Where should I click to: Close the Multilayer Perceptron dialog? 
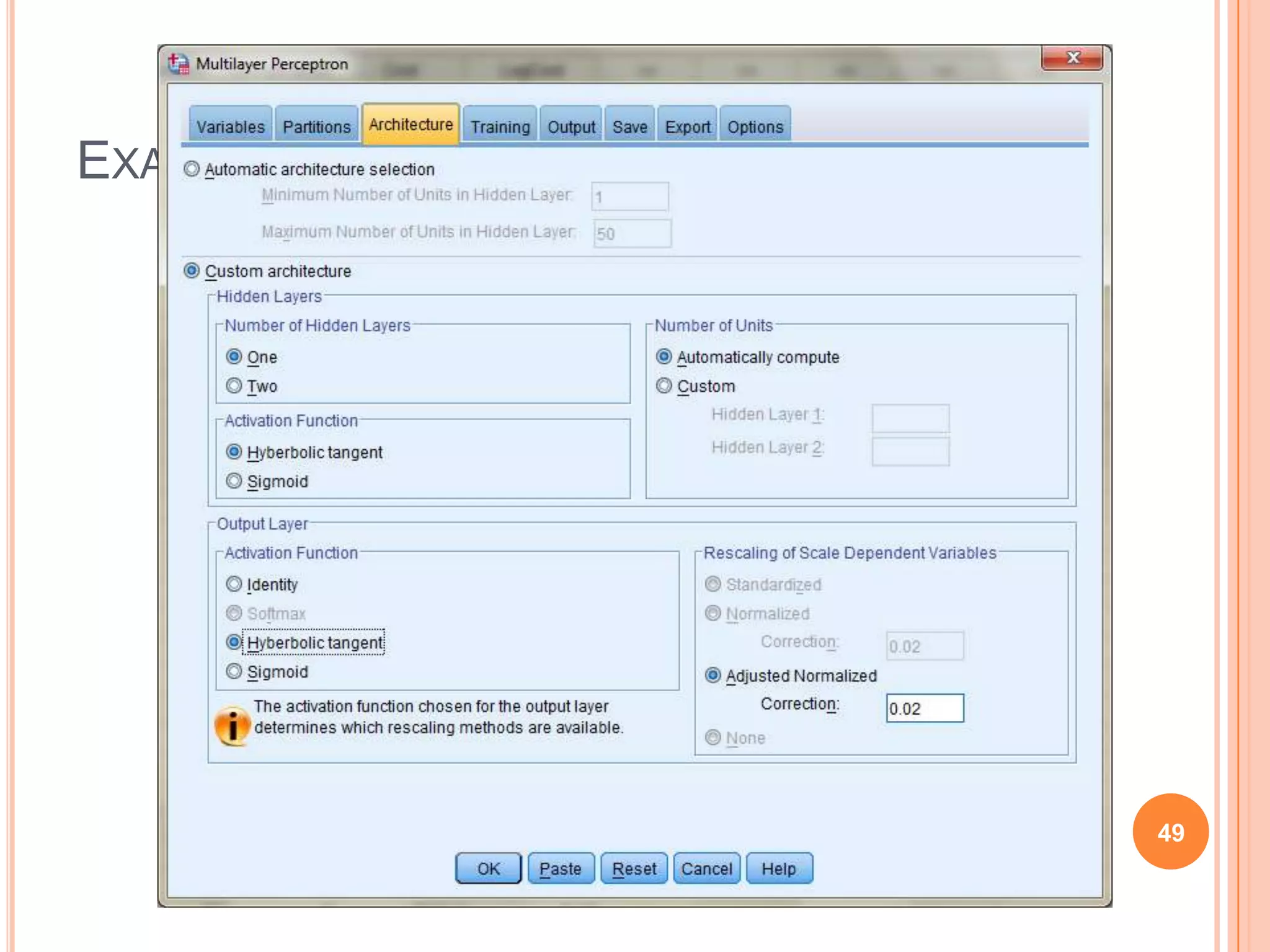(1072, 58)
